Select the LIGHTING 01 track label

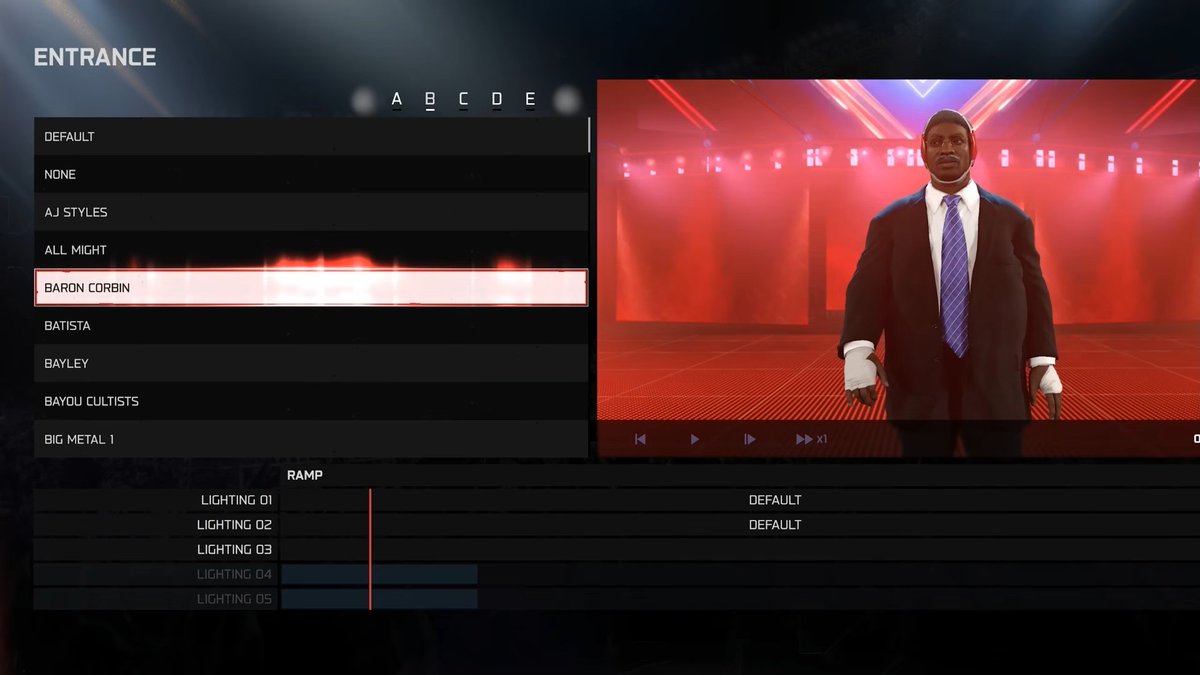coord(235,500)
